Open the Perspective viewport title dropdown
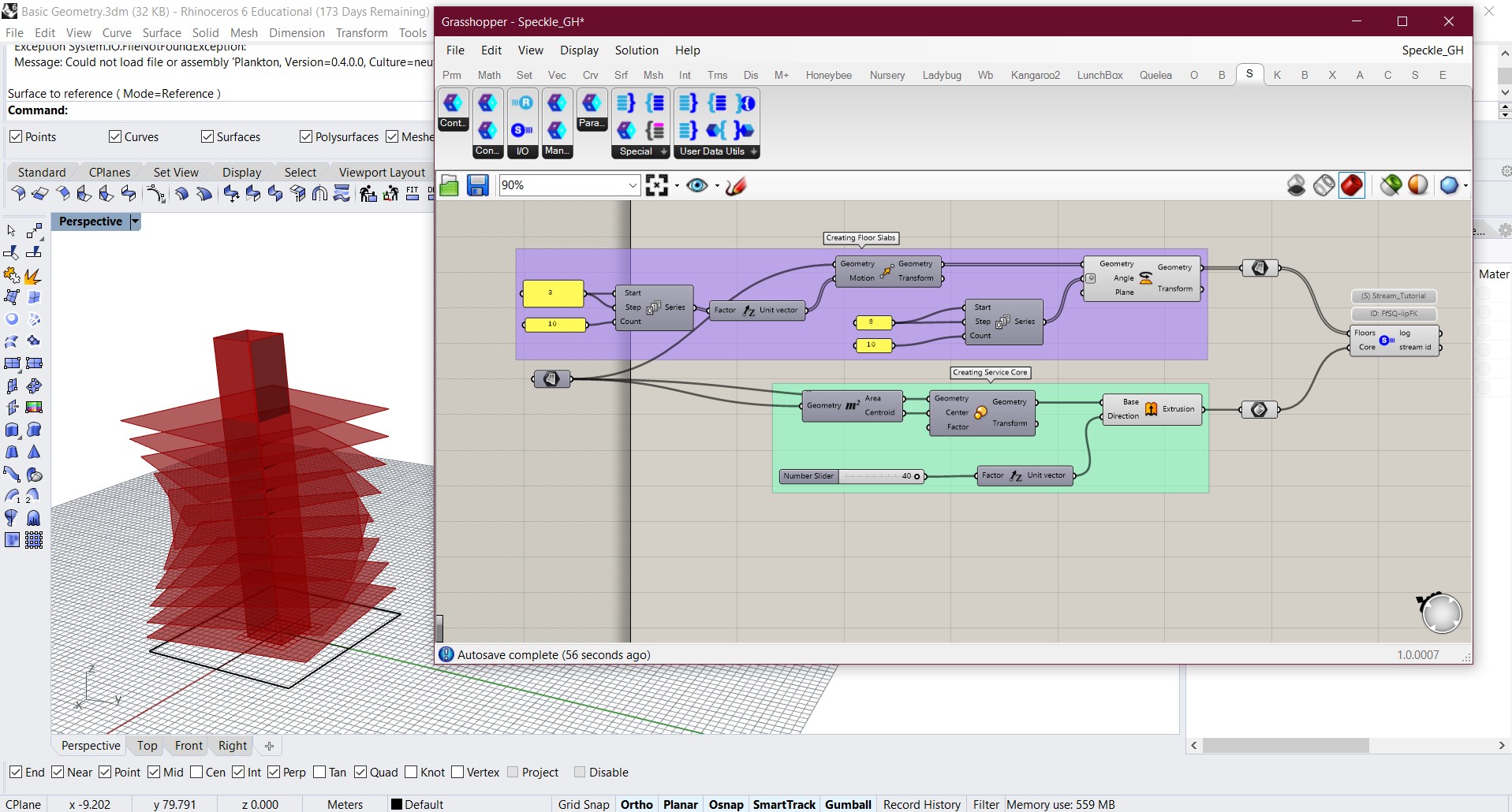Image resolution: width=1512 pixels, height=812 pixels. (134, 222)
